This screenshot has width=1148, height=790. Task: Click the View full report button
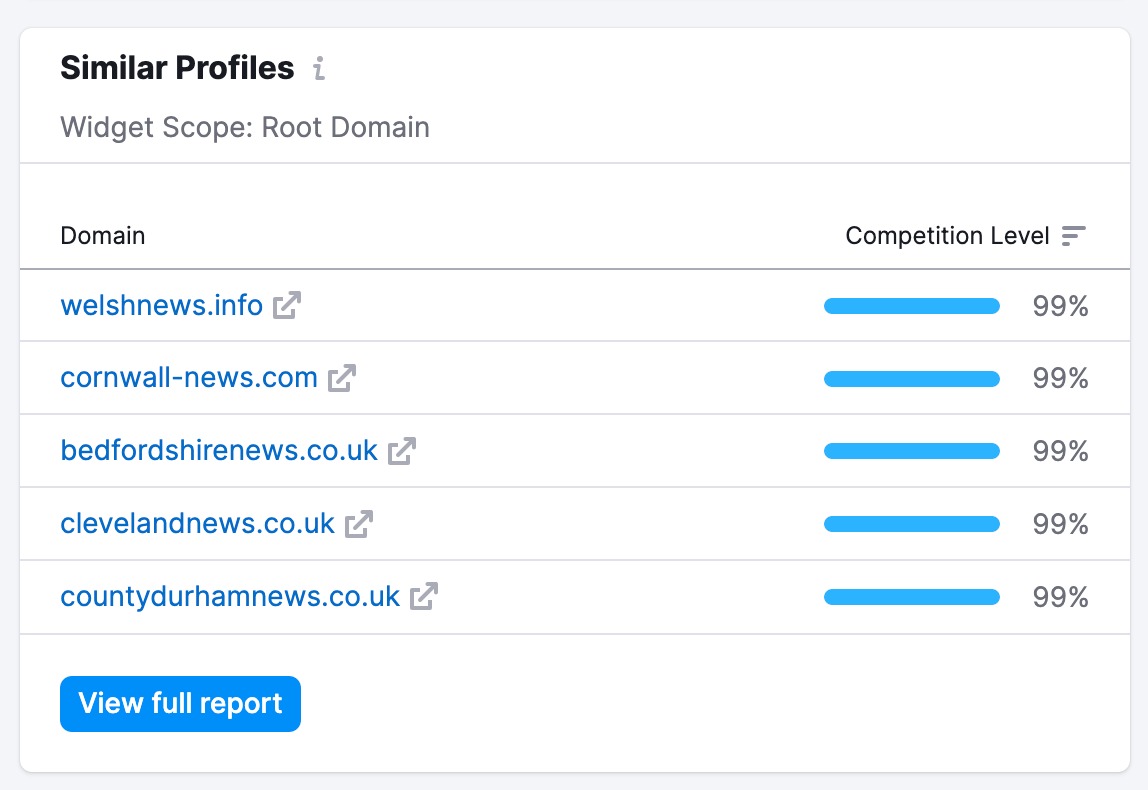[x=180, y=704]
